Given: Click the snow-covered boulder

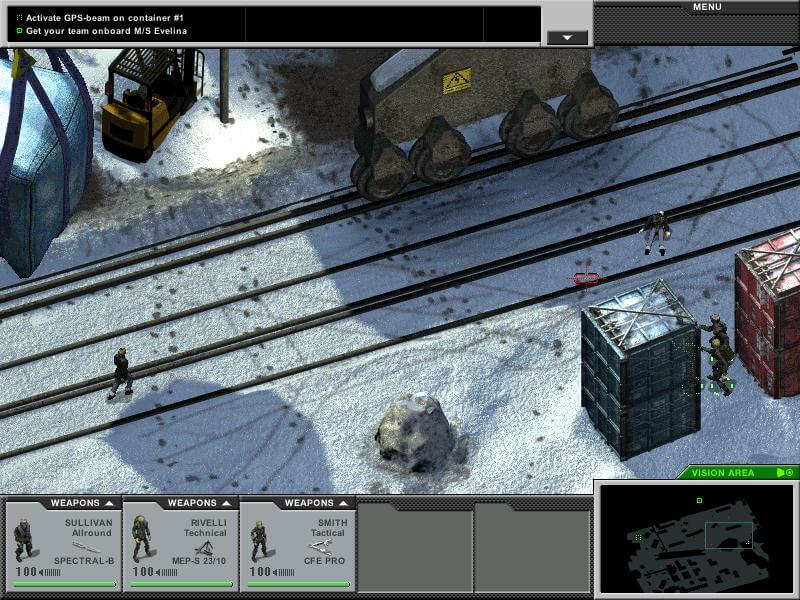Looking at the screenshot, I should pos(416,433).
